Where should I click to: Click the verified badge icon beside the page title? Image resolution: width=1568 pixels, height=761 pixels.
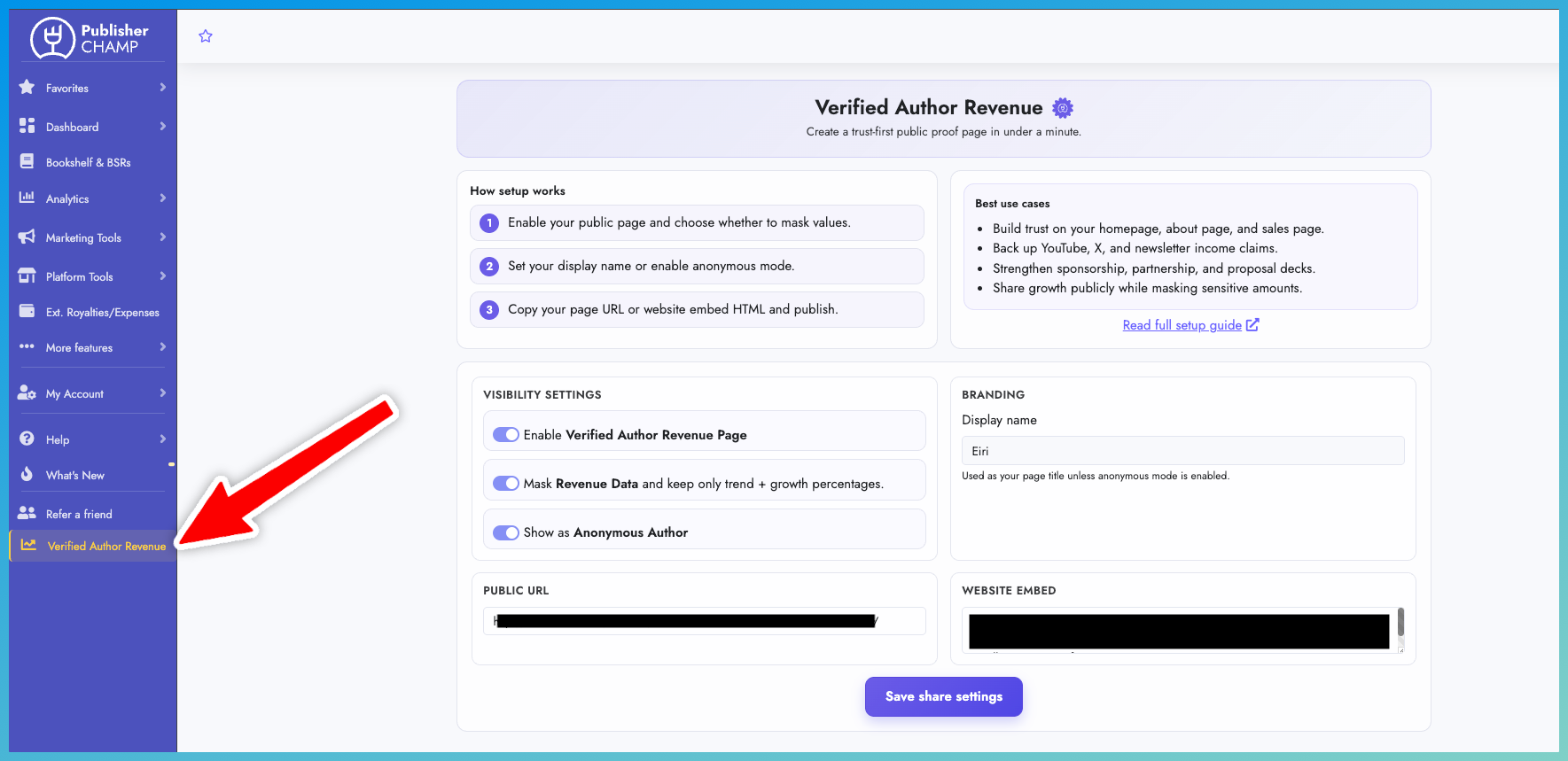click(x=1063, y=108)
